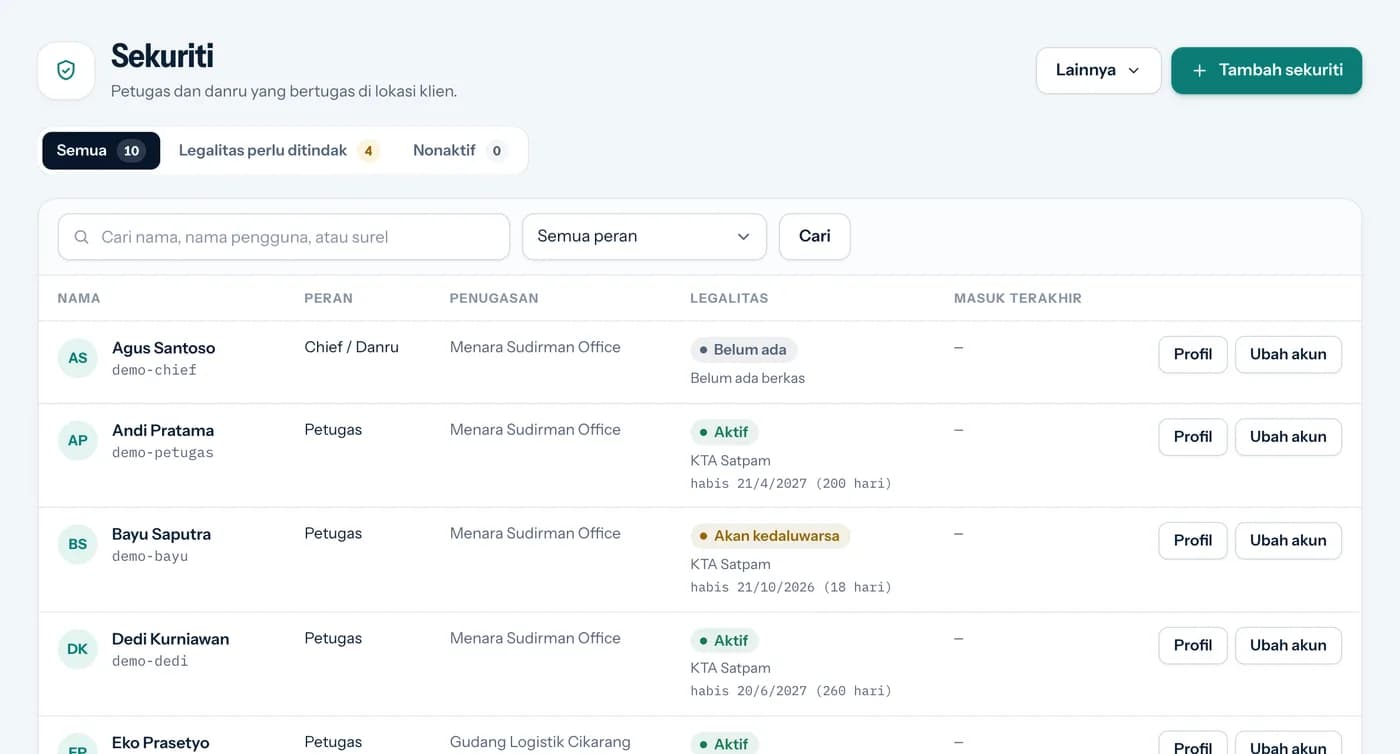Image resolution: width=1400 pixels, height=754 pixels.
Task: Click the MASUK TERAKHIR column header
Action: click(x=1018, y=298)
